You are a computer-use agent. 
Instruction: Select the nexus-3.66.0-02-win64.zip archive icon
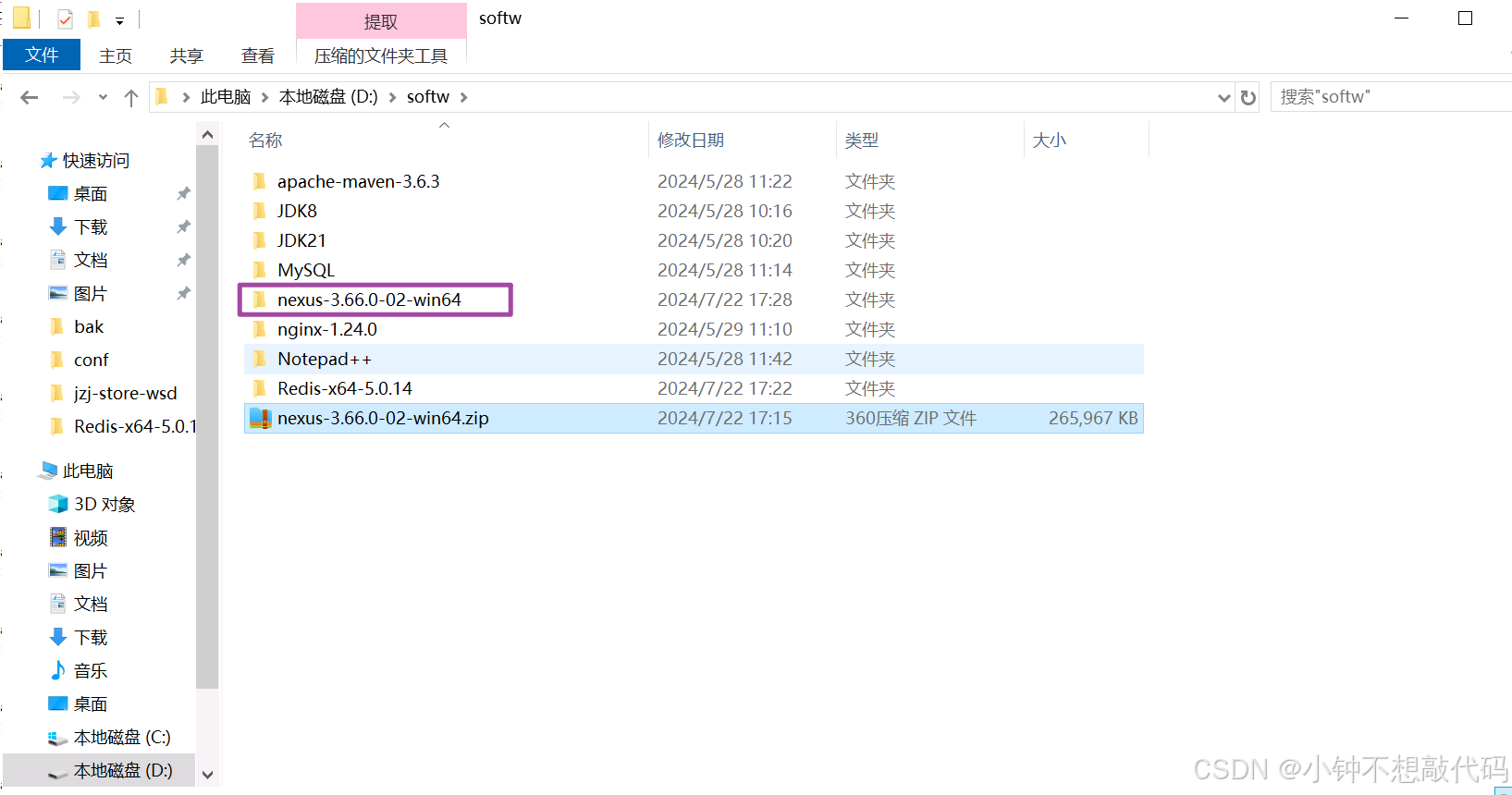click(261, 418)
